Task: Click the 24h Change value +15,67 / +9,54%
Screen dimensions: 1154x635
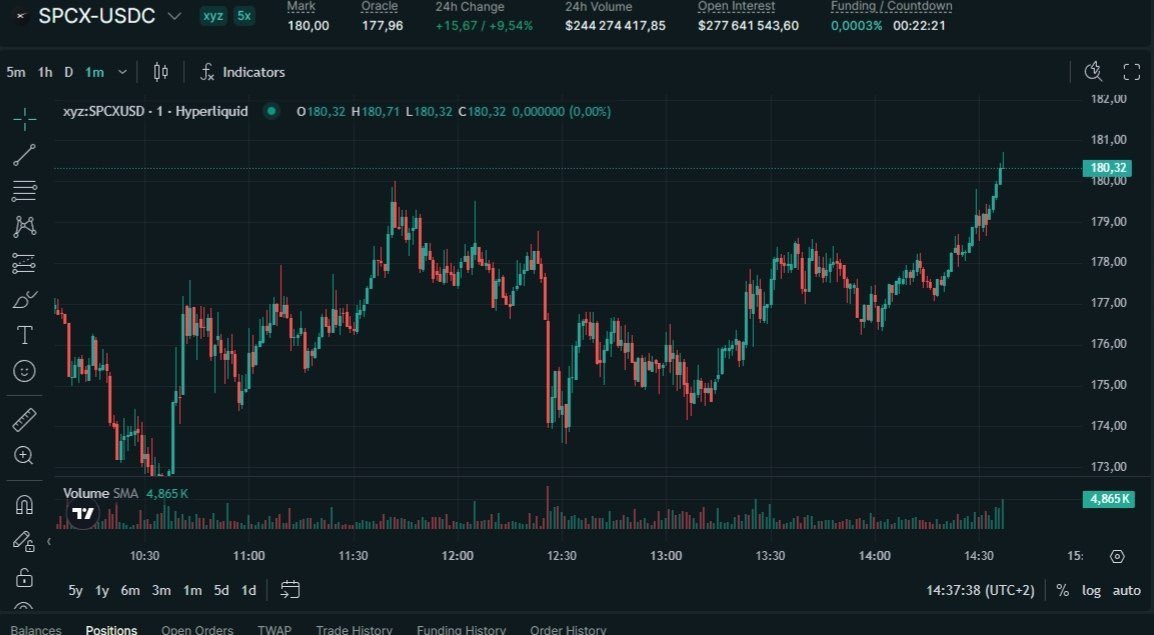Action: click(484, 26)
